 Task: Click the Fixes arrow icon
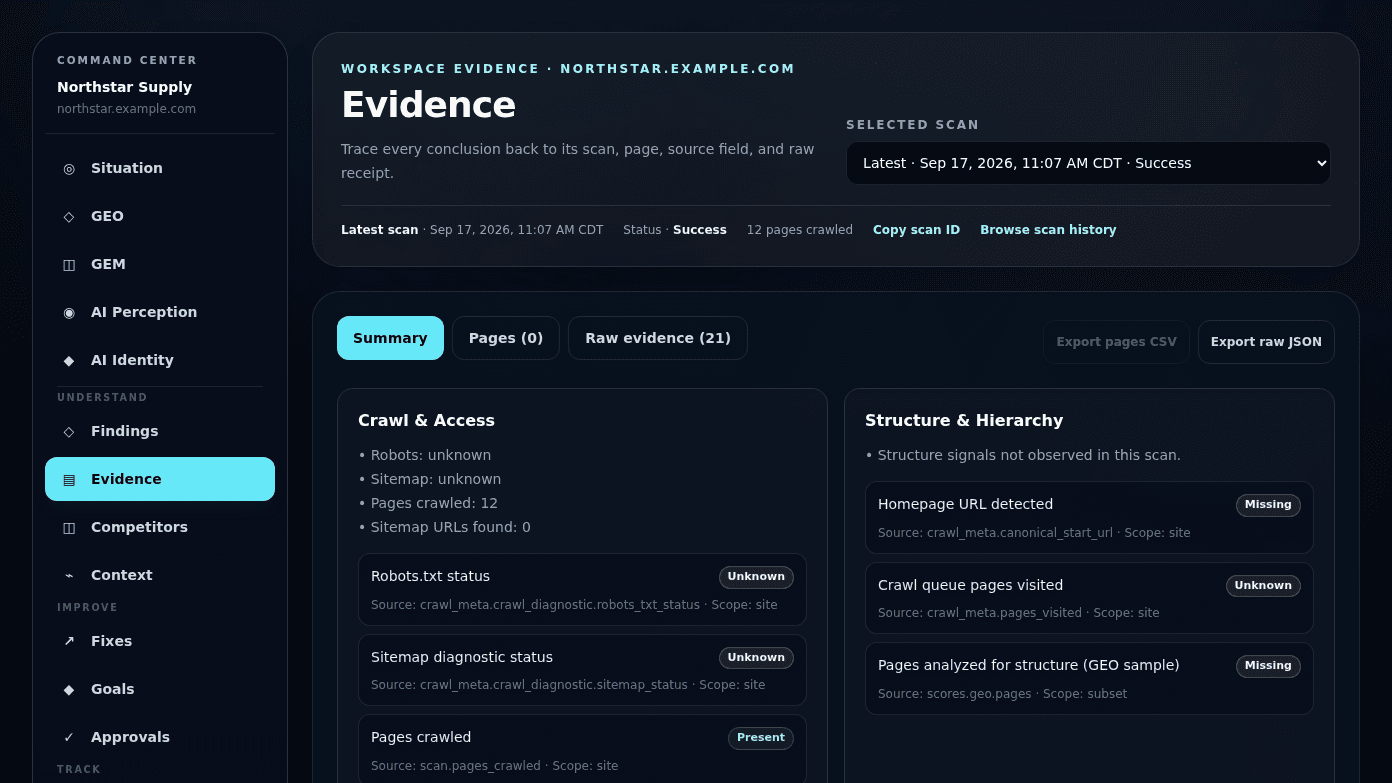pos(69,642)
